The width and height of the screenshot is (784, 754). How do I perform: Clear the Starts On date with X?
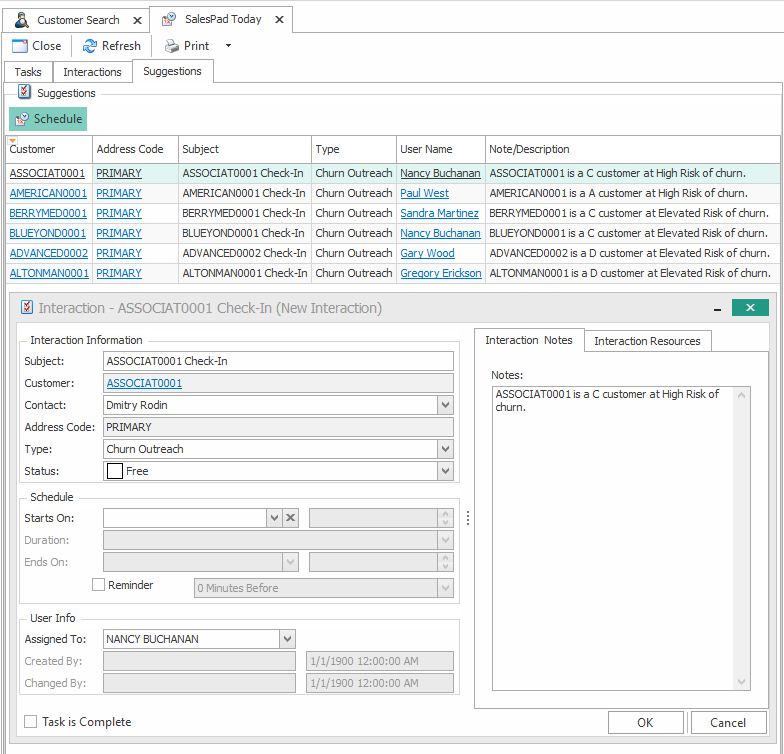[290, 518]
